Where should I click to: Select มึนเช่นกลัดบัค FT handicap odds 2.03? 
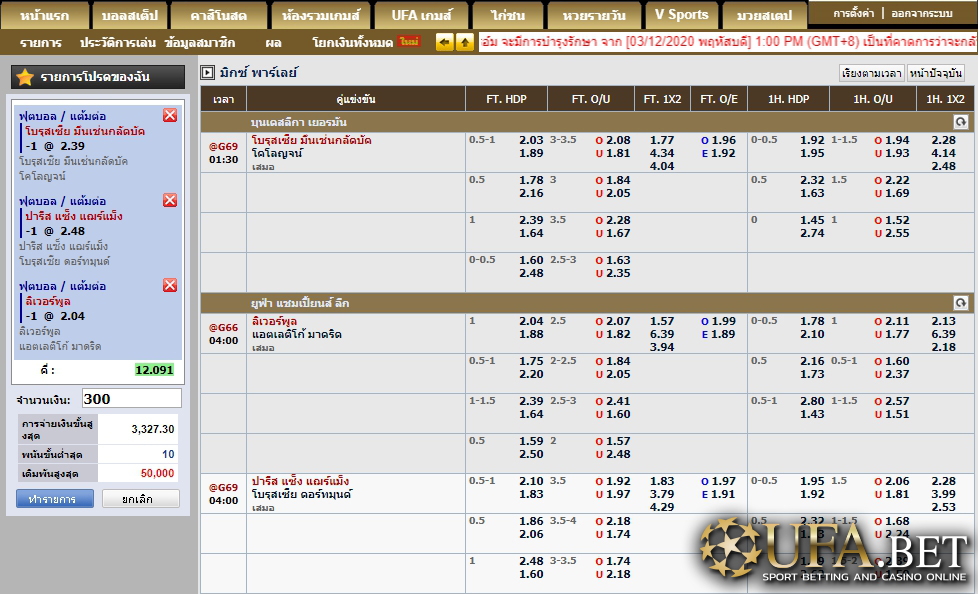click(x=531, y=140)
